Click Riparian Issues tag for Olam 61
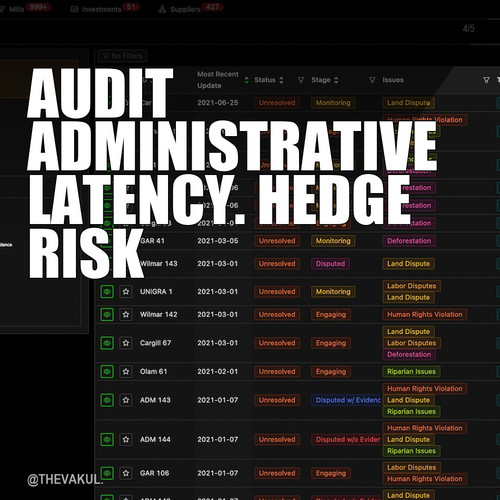Screen dimensions: 500x500 (x=411, y=371)
